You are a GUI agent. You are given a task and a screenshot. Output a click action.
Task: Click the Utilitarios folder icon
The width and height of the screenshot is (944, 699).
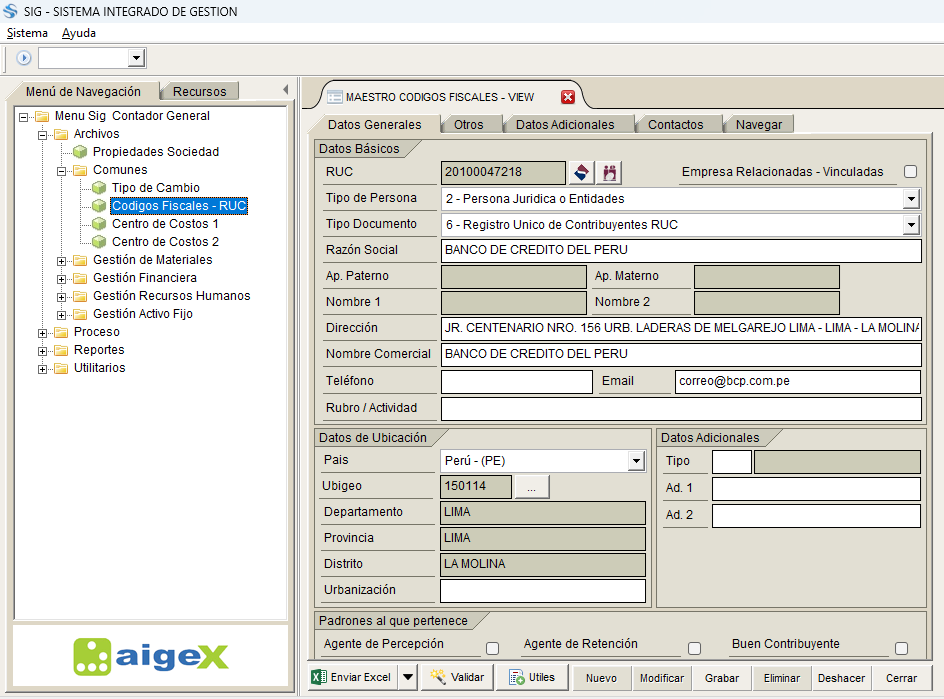(x=61, y=368)
